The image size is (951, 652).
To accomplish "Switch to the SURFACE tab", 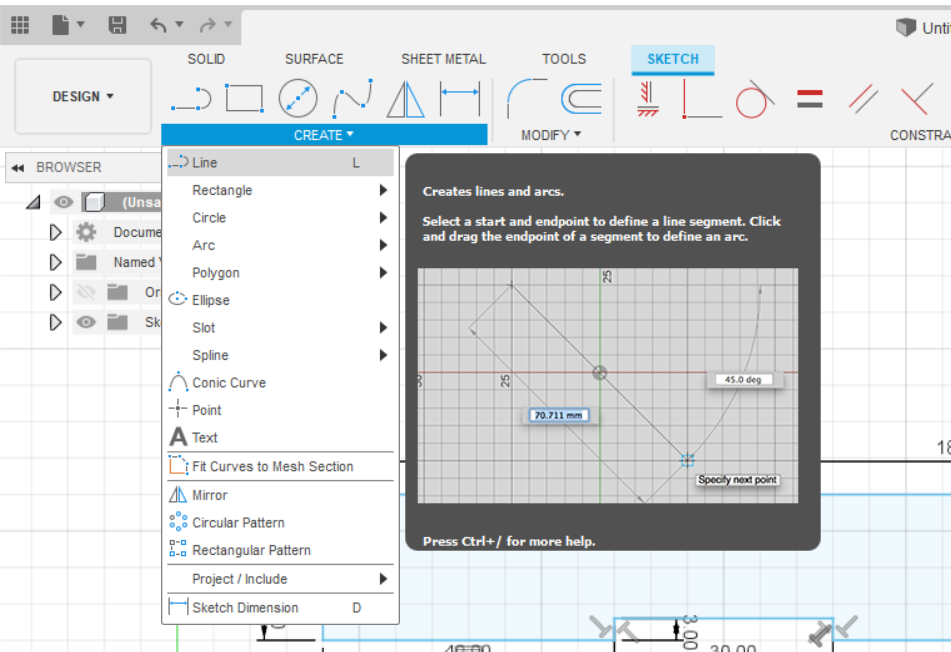I will coord(314,59).
